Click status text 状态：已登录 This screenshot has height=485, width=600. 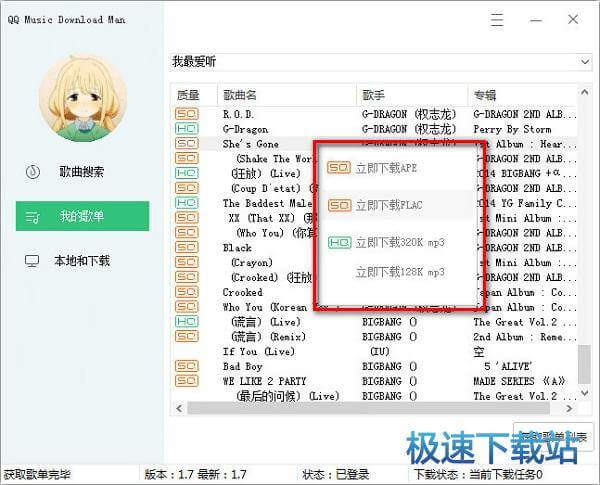pos(336,475)
